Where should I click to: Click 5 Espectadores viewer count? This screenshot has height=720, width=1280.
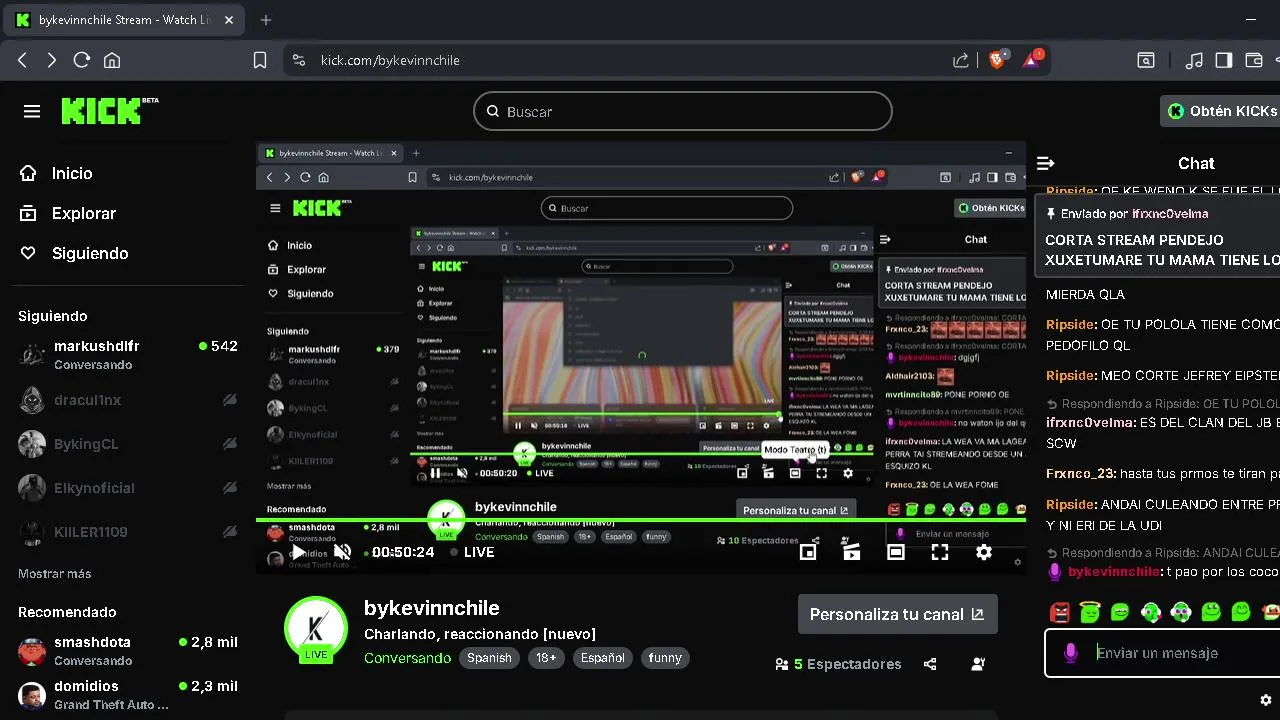838,664
